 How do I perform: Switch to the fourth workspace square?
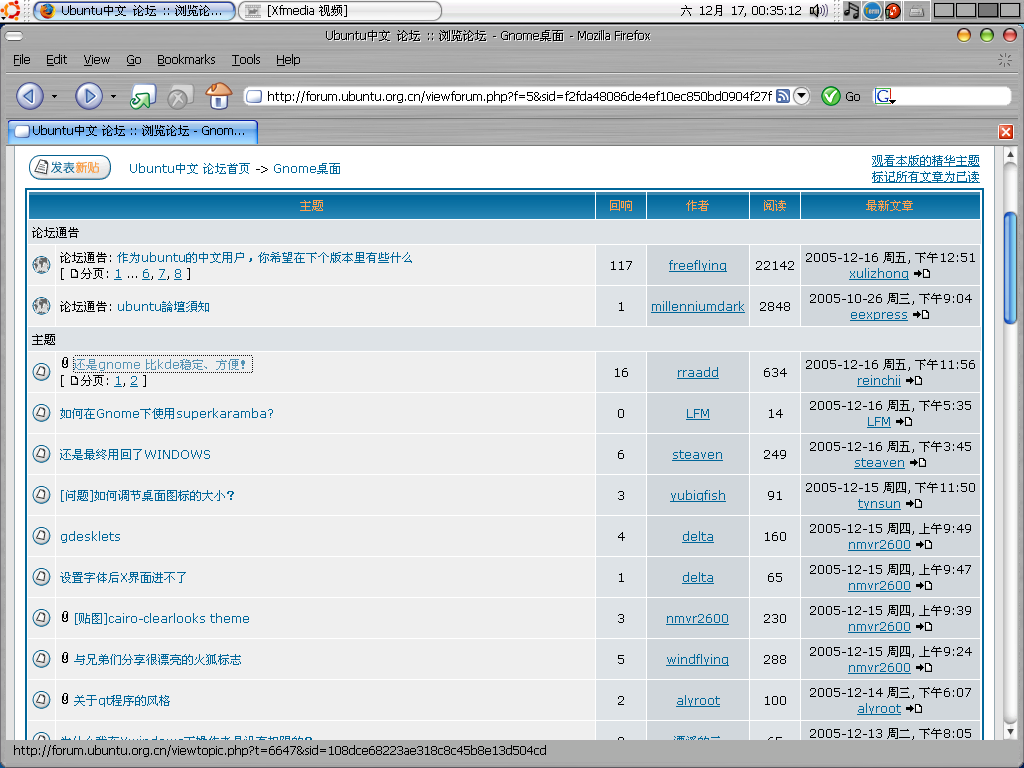1008,10
